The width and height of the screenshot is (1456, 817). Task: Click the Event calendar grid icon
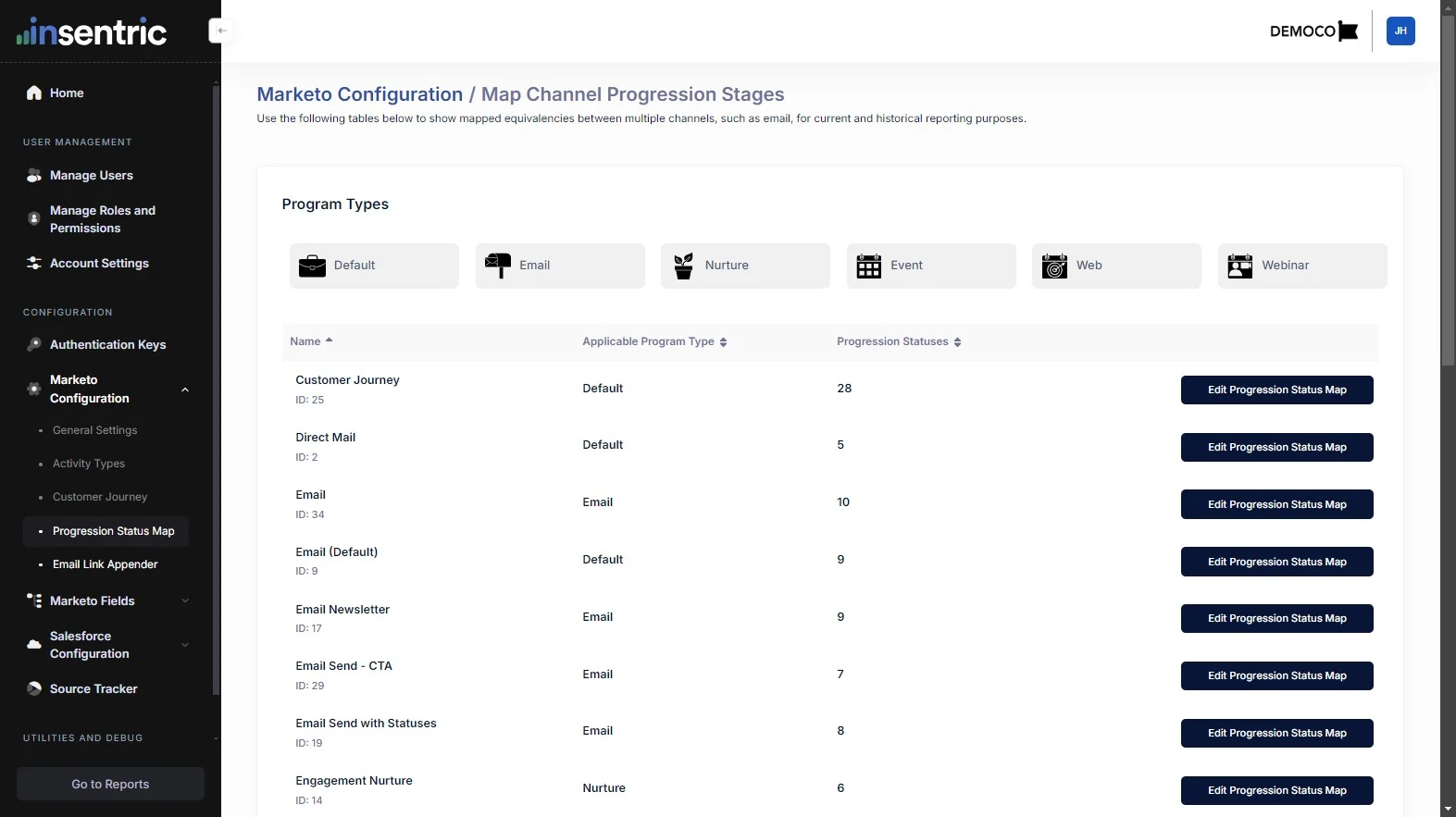tap(869, 266)
